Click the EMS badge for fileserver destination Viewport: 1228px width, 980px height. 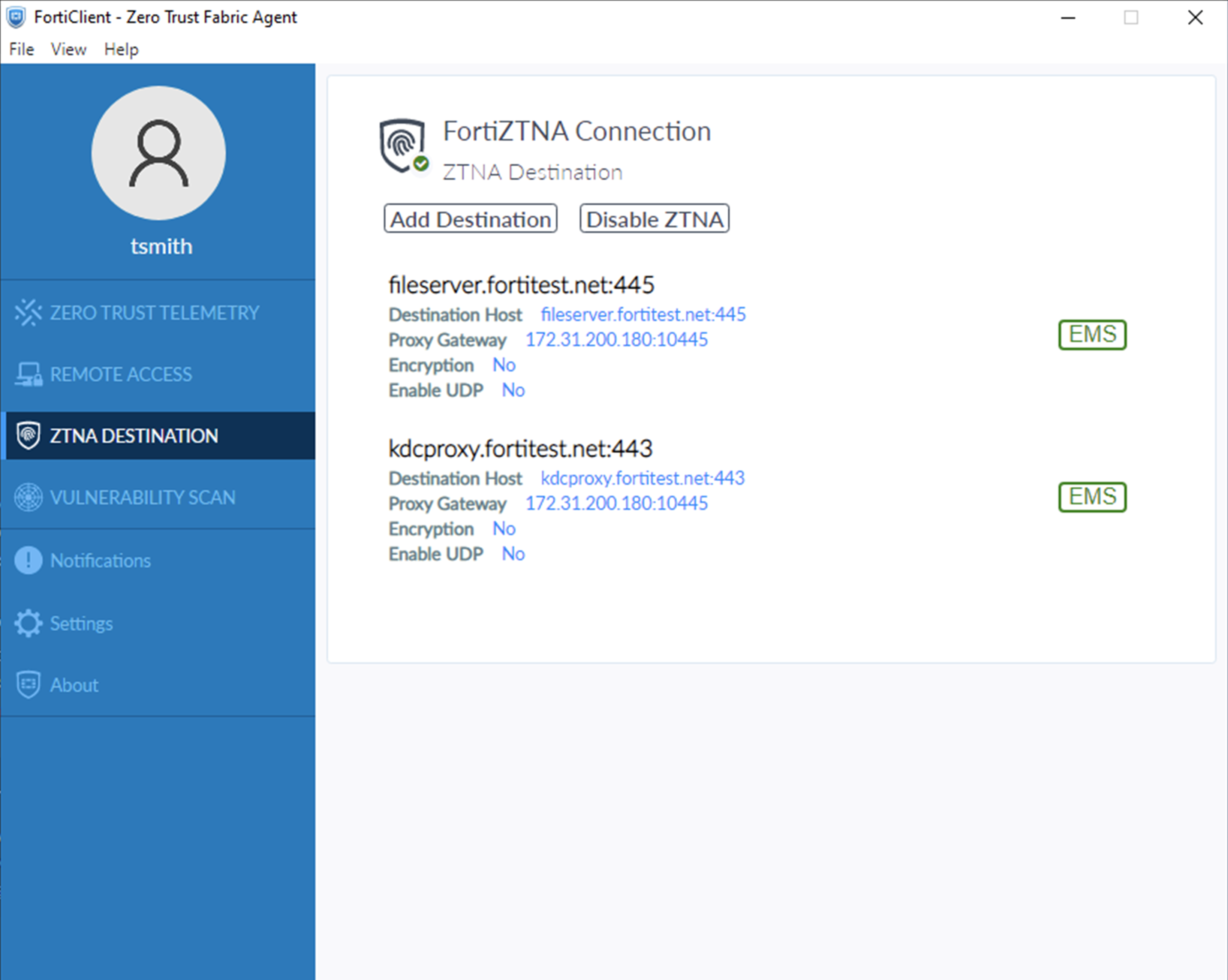pos(1092,334)
